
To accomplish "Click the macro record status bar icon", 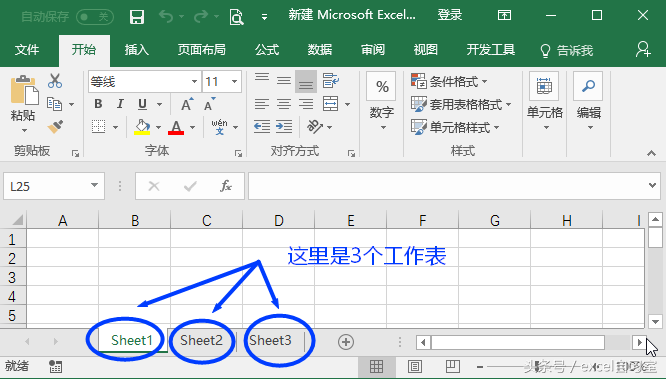I will (55, 366).
